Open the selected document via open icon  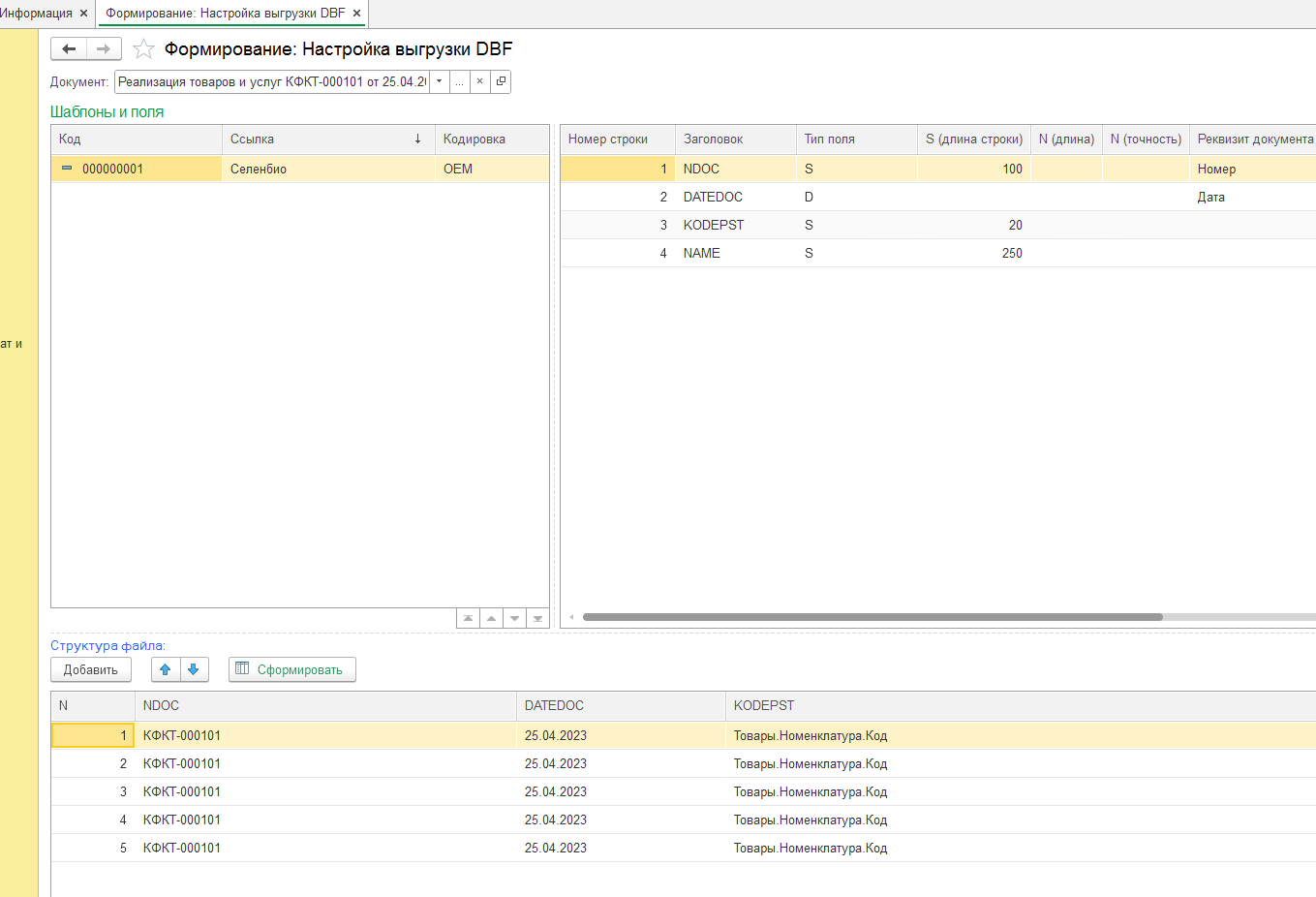click(x=501, y=81)
